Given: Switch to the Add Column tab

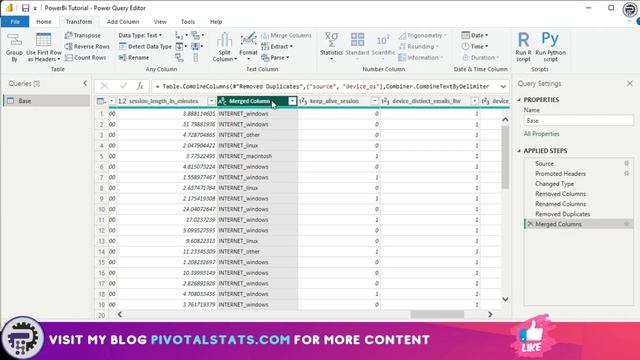Looking at the screenshot, I should tap(123, 22).
